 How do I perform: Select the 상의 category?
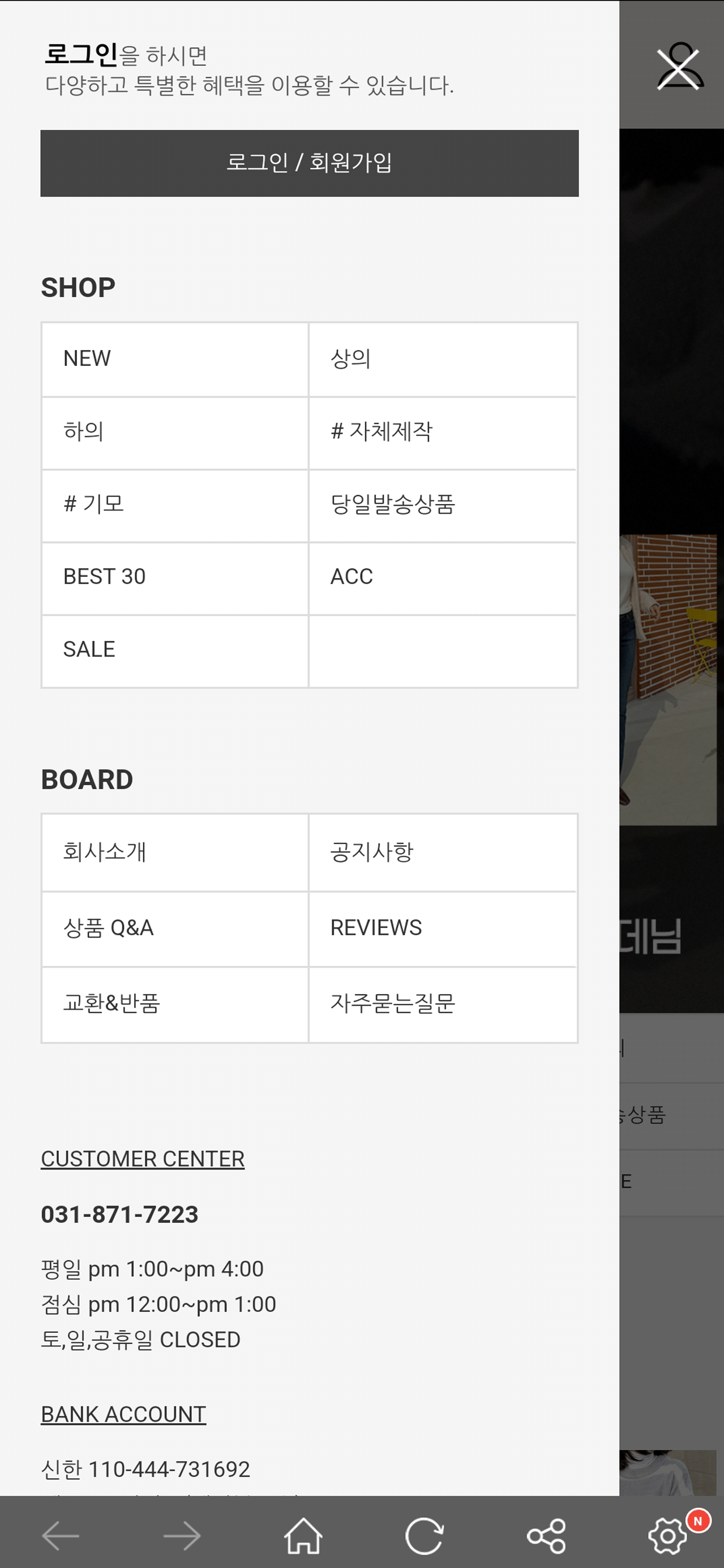[443, 359]
